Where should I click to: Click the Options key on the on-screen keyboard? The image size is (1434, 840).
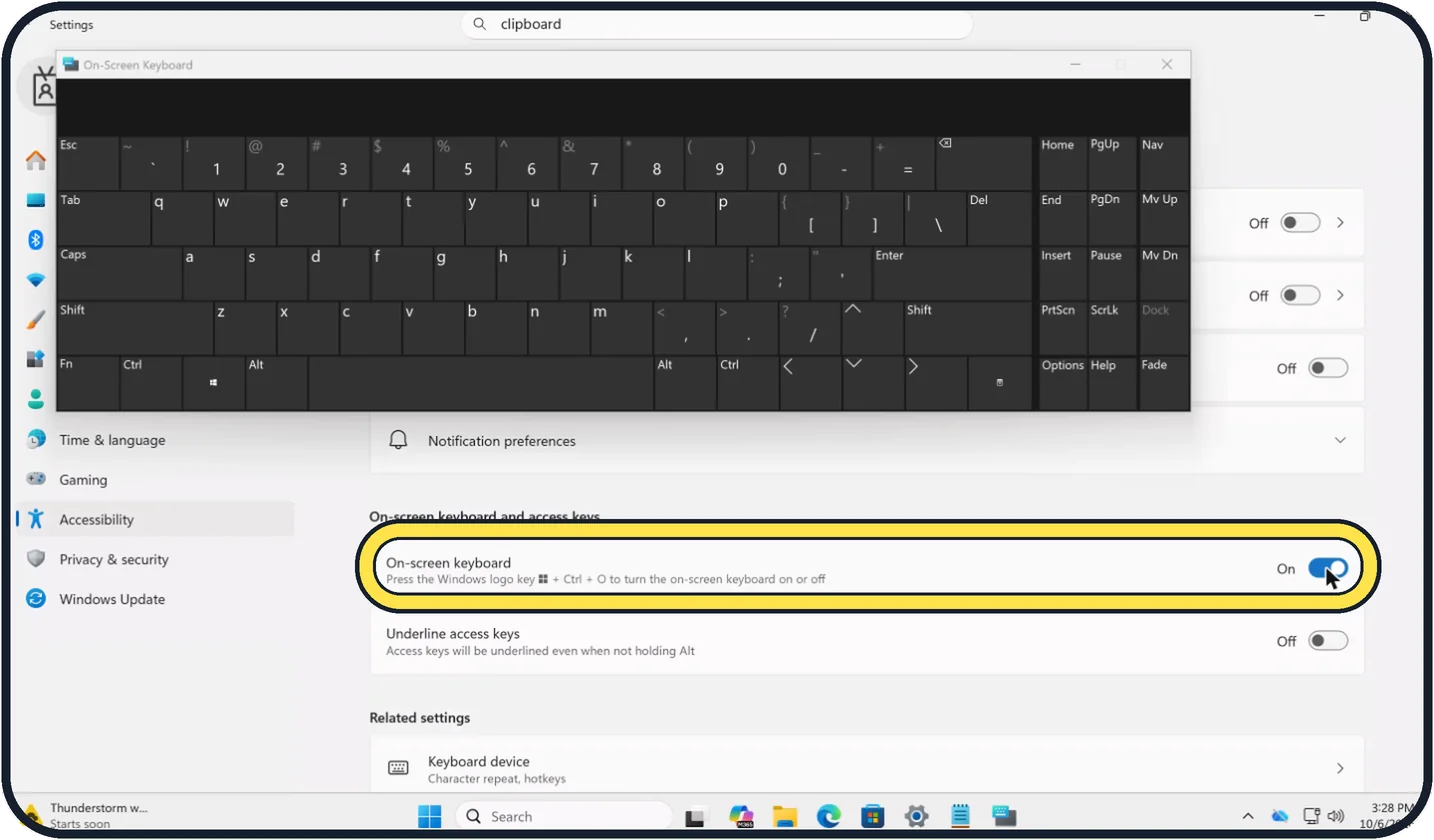(1063, 382)
